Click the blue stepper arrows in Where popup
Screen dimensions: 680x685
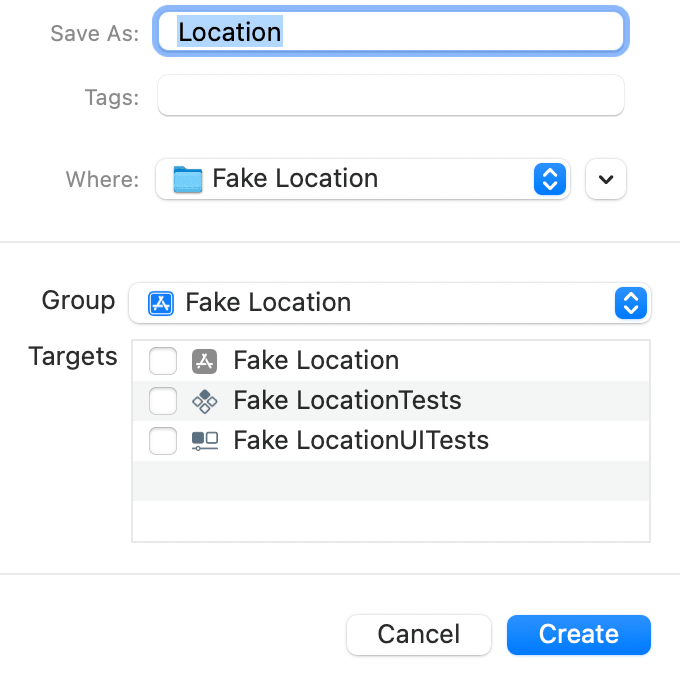(x=550, y=179)
